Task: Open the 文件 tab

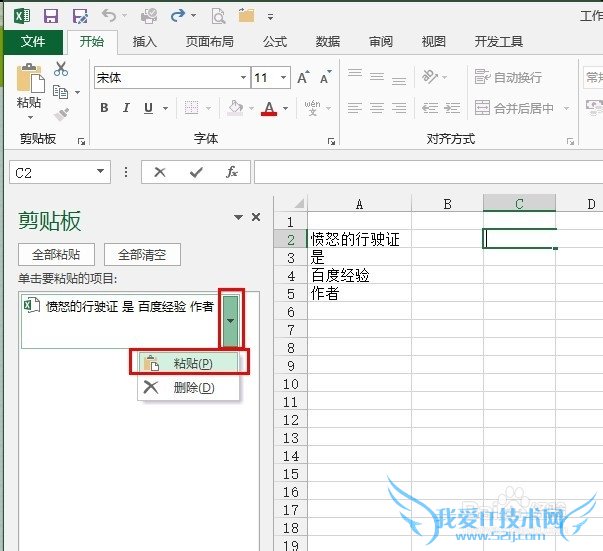Action: click(x=33, y=42)
